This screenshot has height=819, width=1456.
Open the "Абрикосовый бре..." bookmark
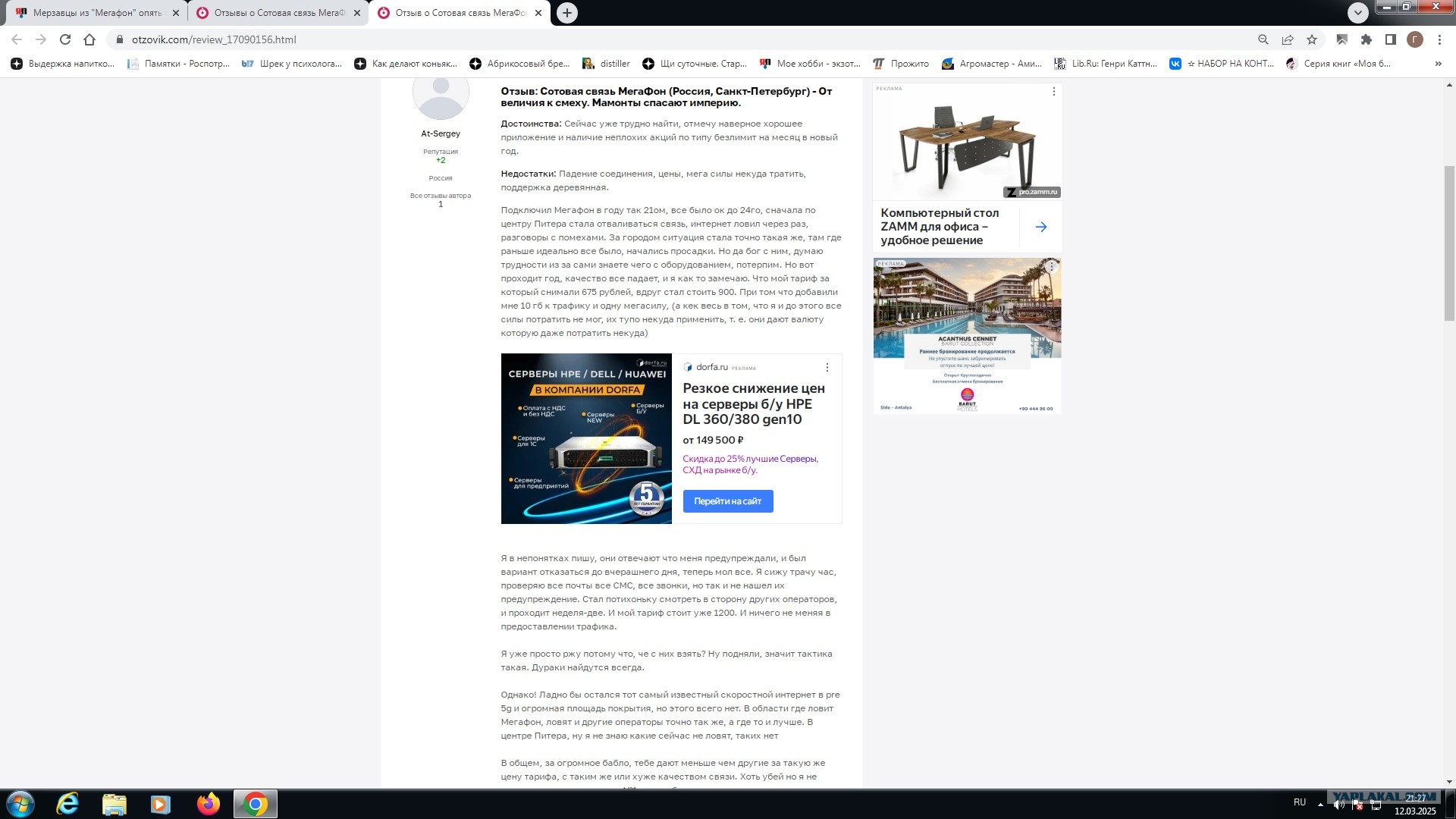(519, 64)
